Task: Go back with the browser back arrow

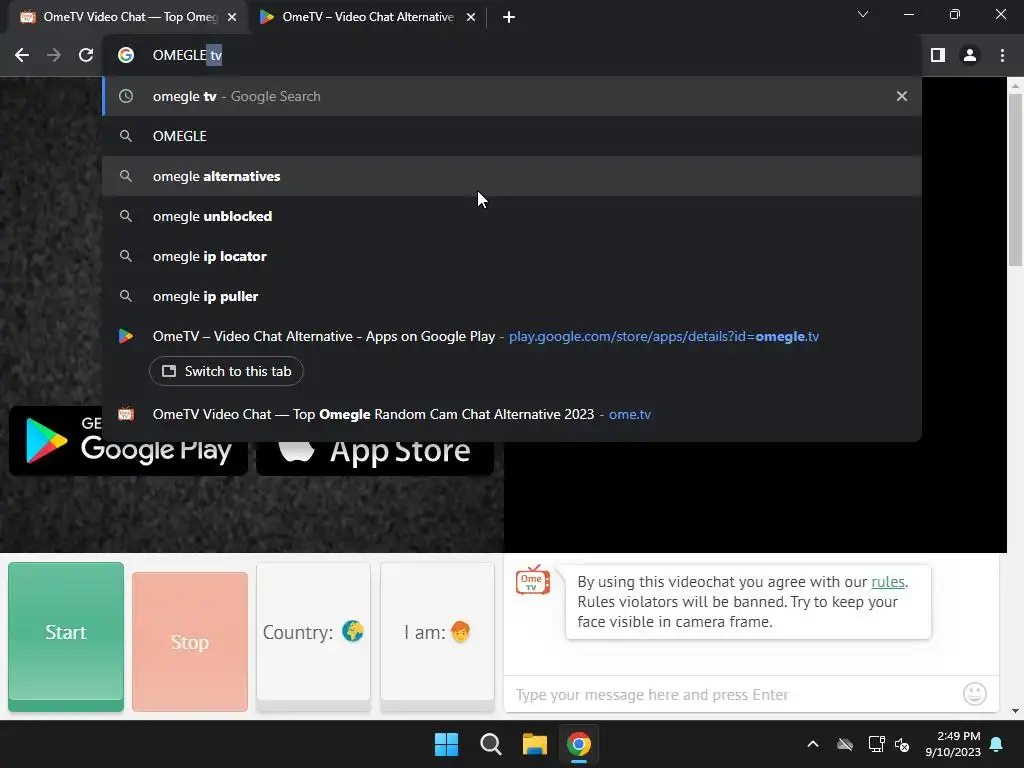Action: coord(22,56)
